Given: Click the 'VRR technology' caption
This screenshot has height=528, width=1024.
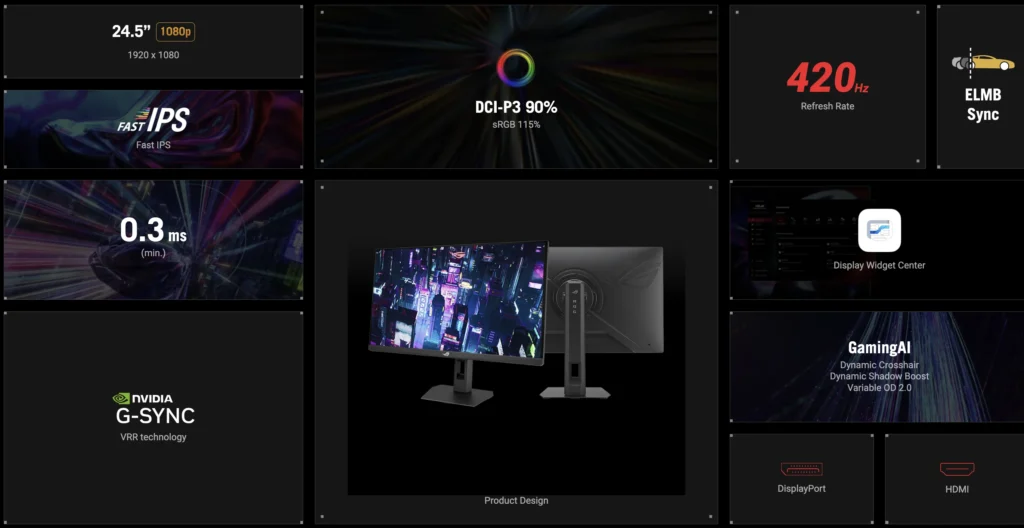Looking at the screenshot, I should tap(153, 437).
